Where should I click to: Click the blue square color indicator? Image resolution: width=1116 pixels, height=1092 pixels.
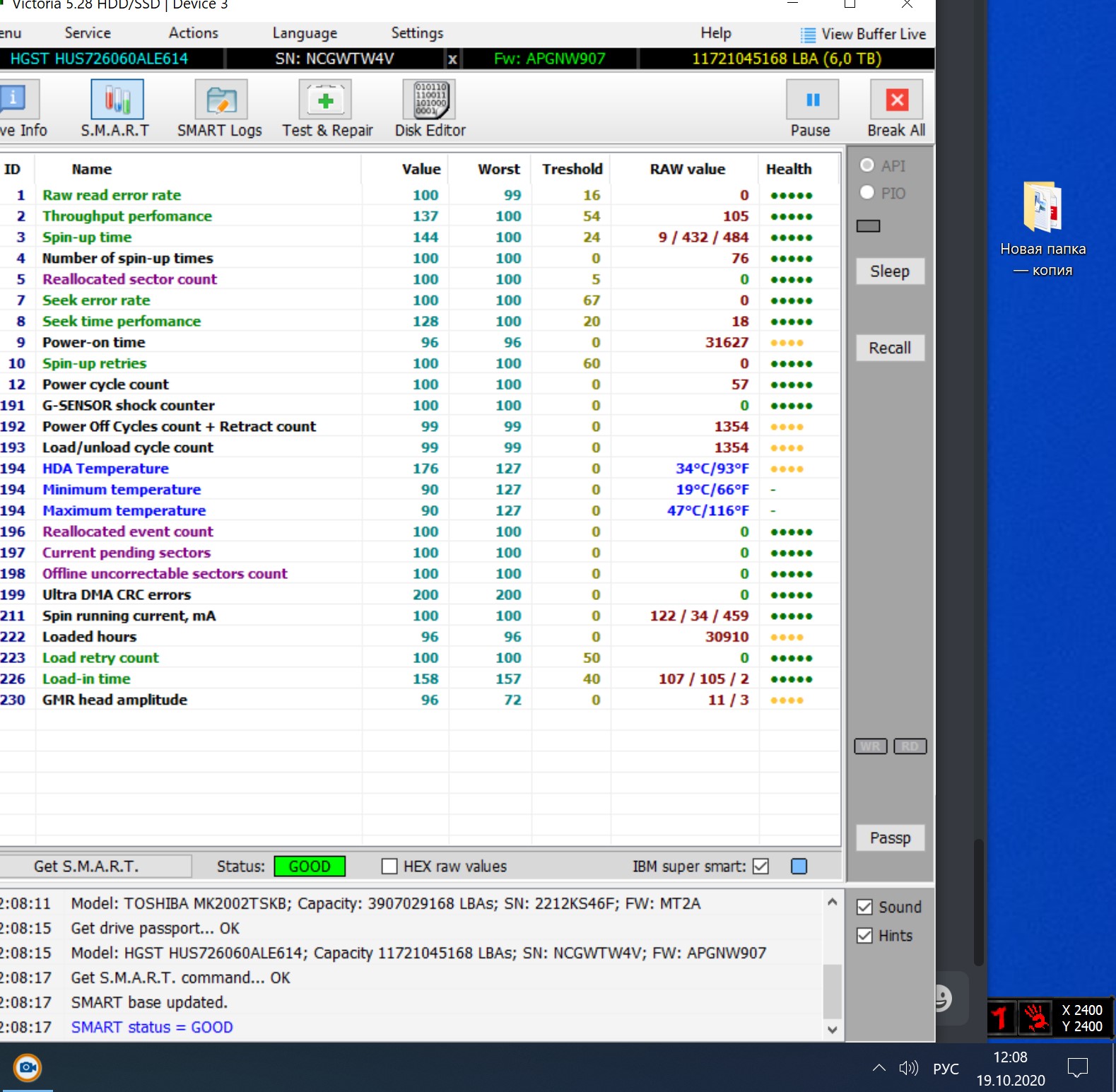point(799,867)
